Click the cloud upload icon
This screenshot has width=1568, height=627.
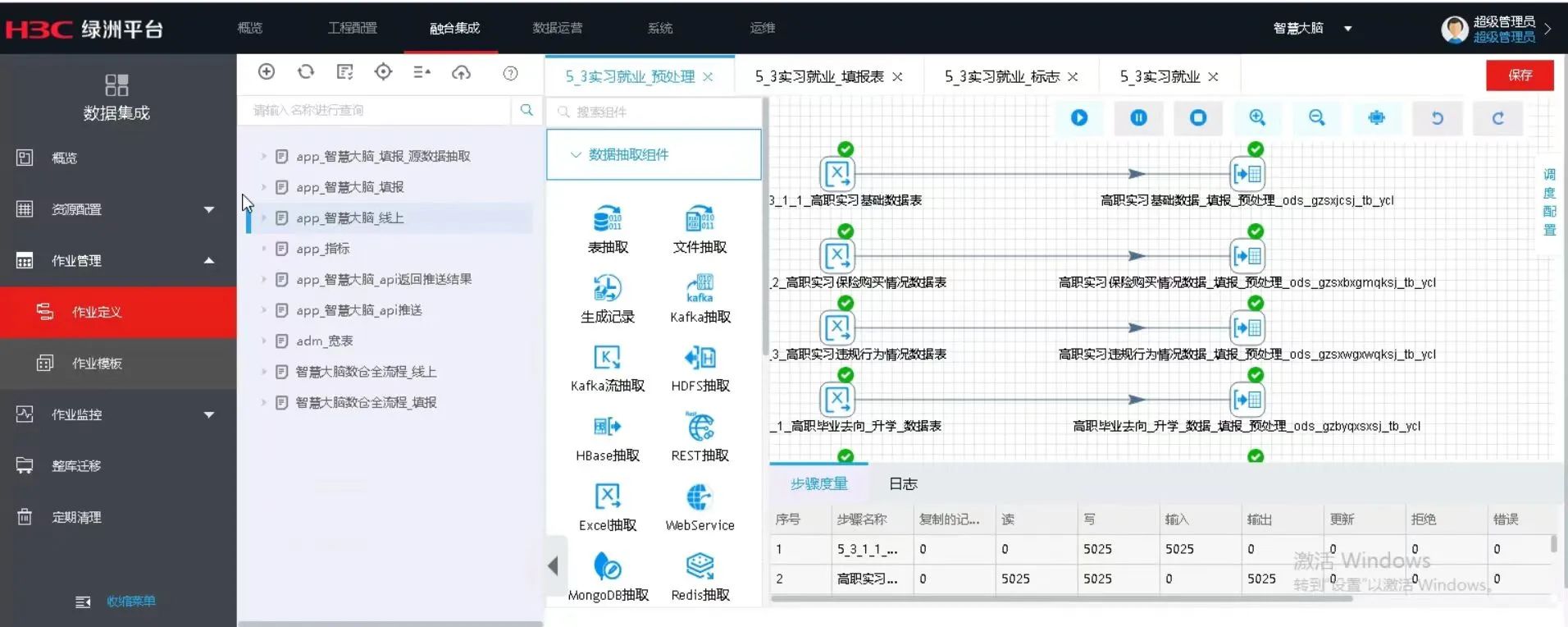tap(462, 72)
